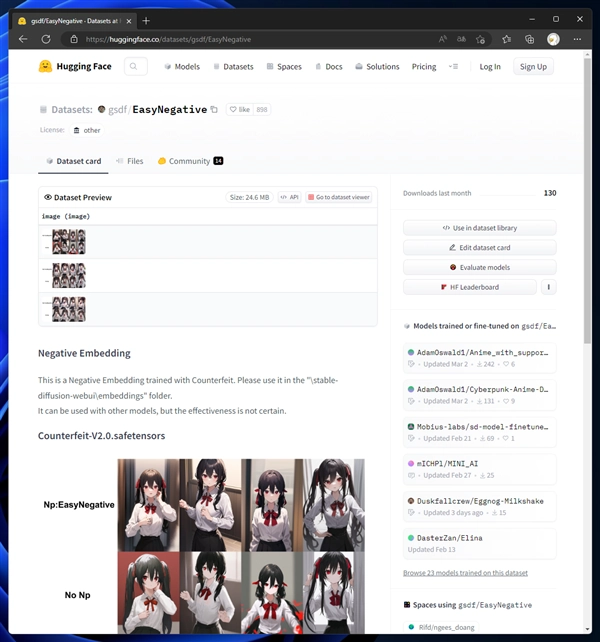600x642 pixels.
Task: Open the browser favorites list icon
Action: [507, 39]
